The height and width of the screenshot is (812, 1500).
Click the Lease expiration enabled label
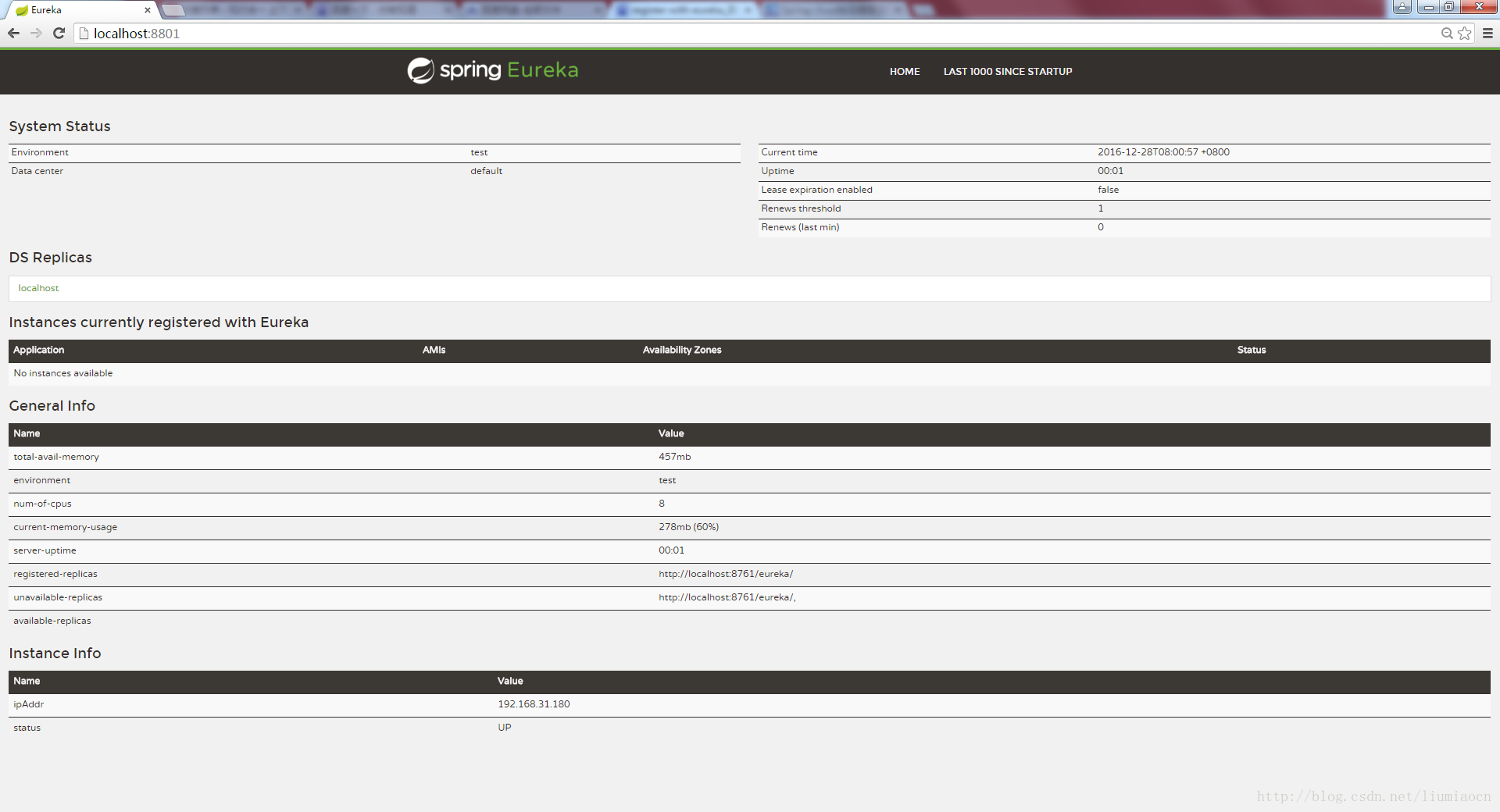pyautogui.click(x=817, y=190)
